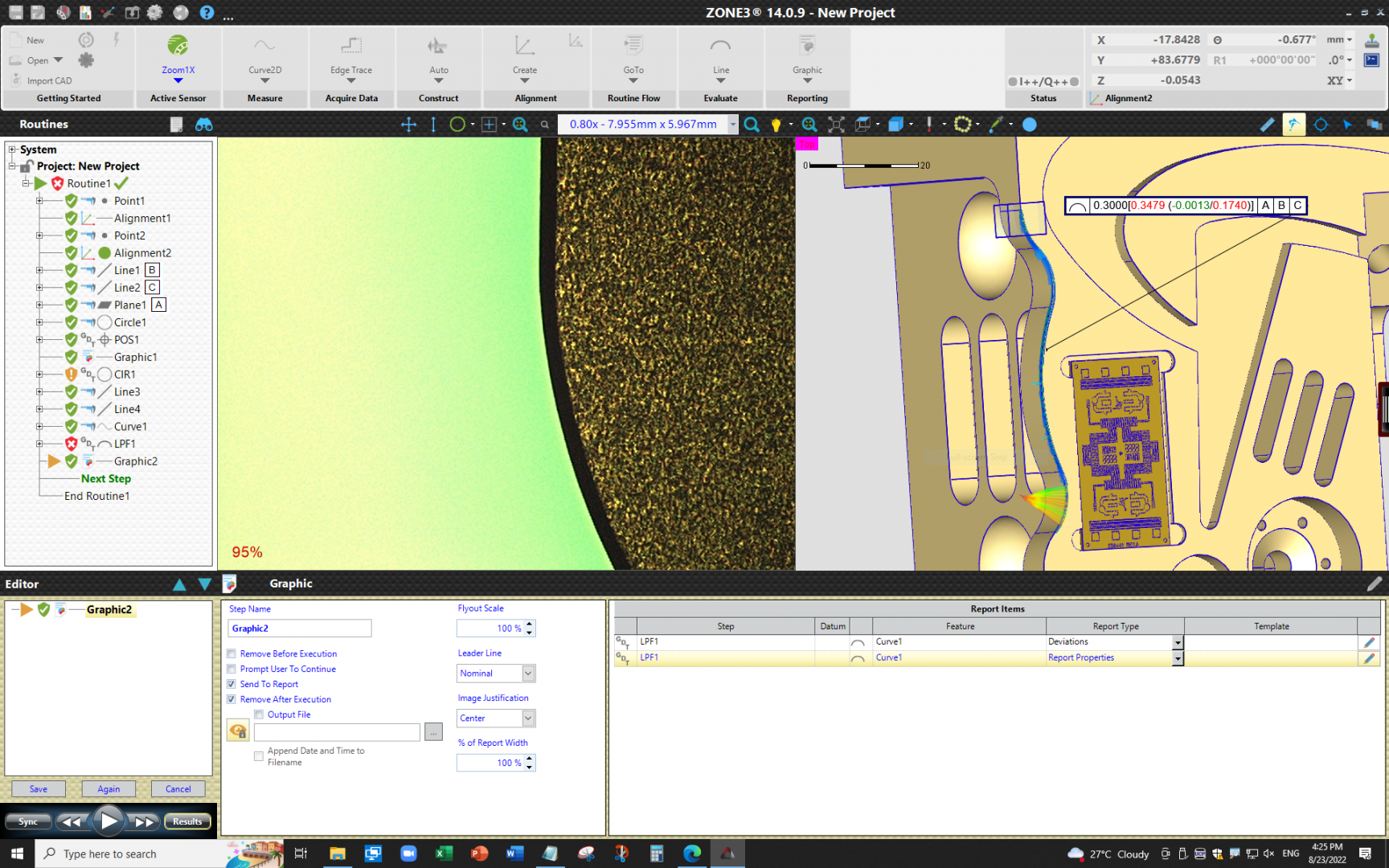Image resolution: width=1389 pixels, height=868 pixels.
Task: Open the Measure ribbon category
Action: tap(264, 98)
